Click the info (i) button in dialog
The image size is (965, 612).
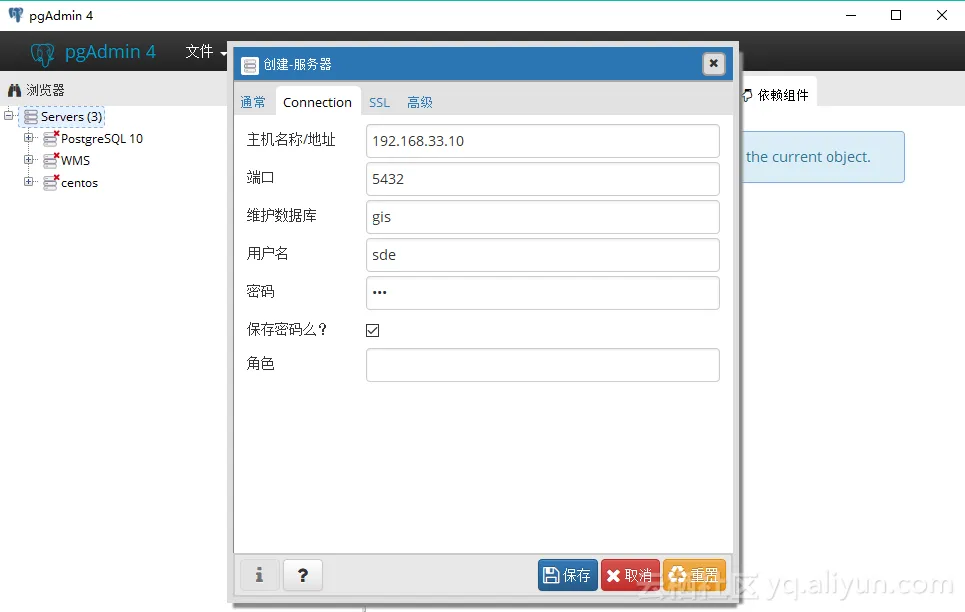click(x=259, y=575)
